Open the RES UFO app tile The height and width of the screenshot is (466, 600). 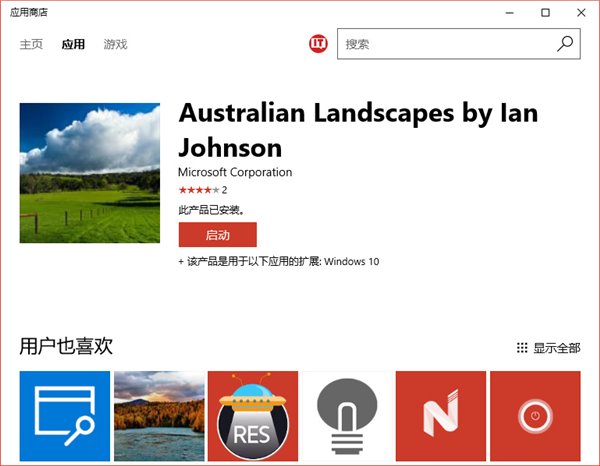click(253, 416)
